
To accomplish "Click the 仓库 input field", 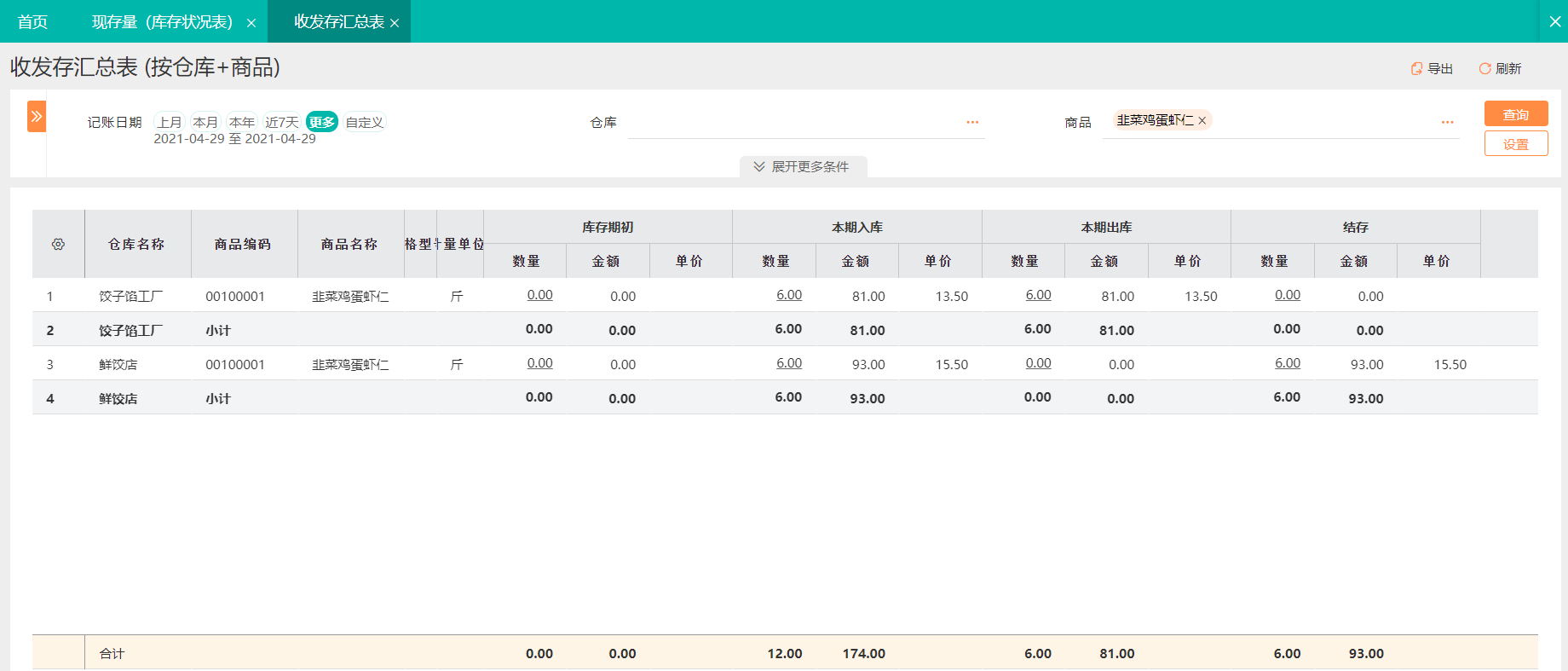I will pos(794,122).
